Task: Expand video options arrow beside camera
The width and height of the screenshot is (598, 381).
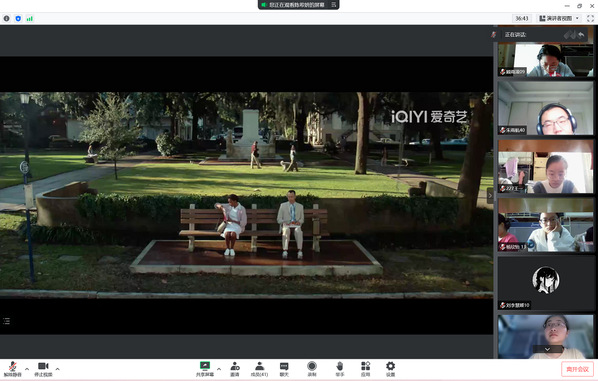Action: coord(58,369)
